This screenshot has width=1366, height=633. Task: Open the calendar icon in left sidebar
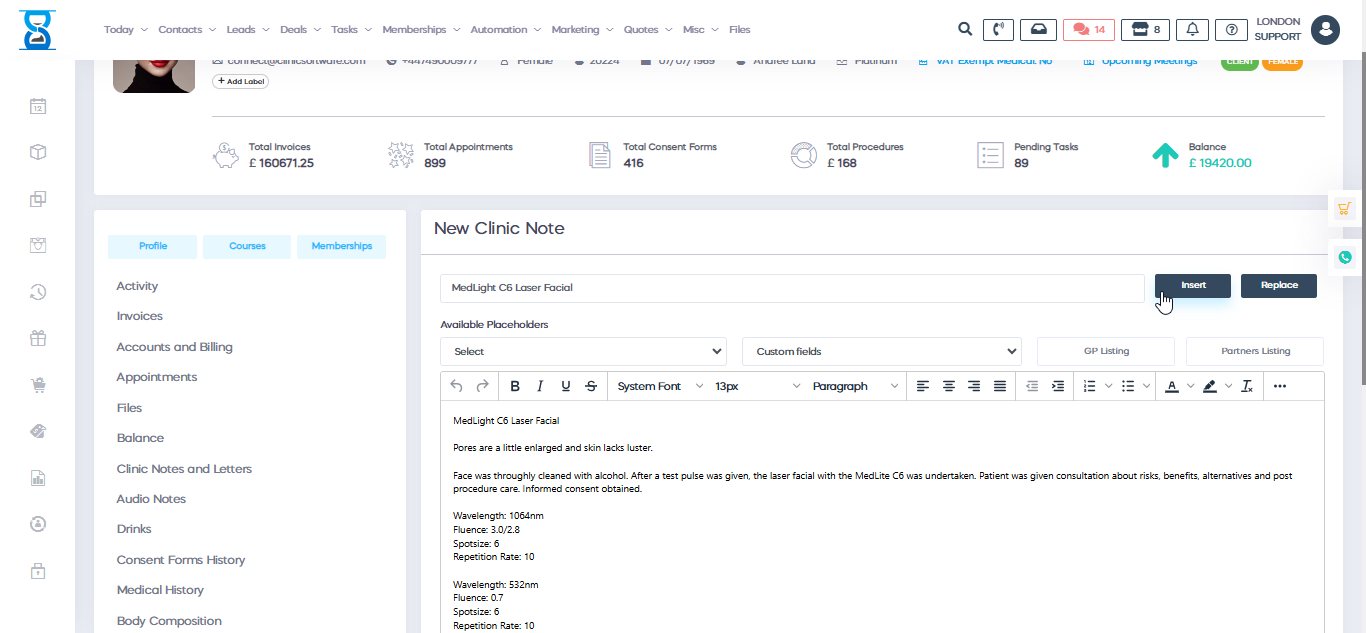coord(38,106)
